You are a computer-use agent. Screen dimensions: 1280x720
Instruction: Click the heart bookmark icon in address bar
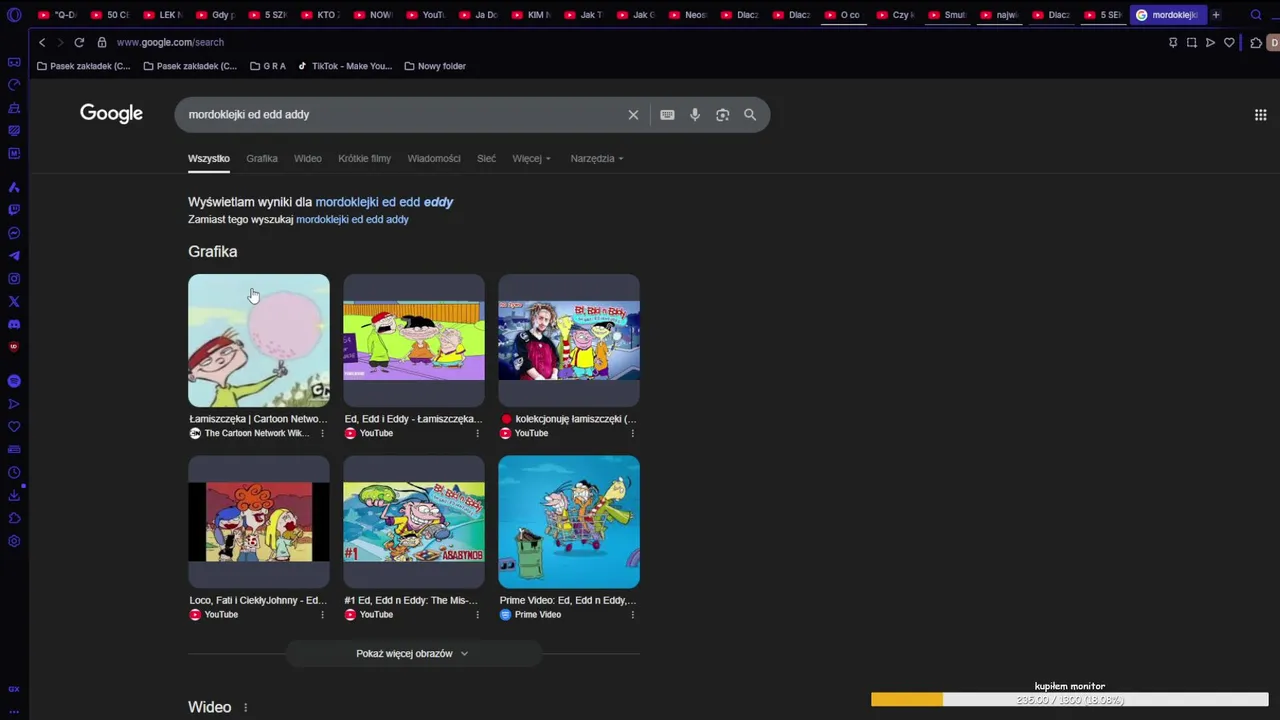(1229, 42)
